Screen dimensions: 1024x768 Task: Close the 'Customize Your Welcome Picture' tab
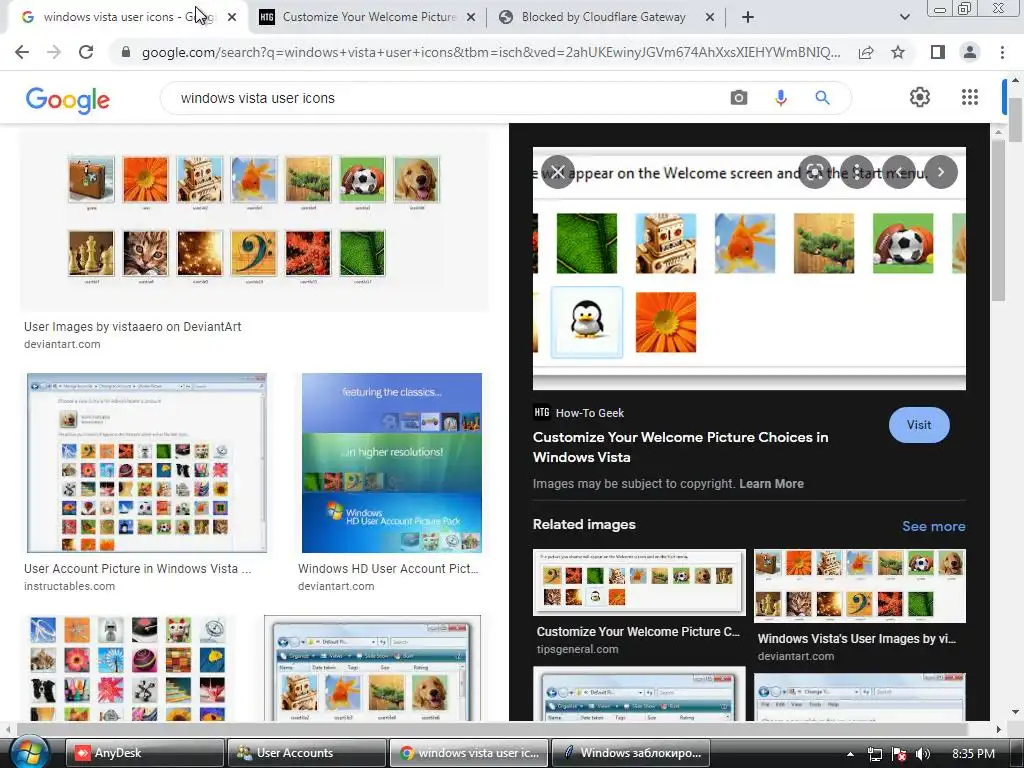pyautogui.click(x=470, y=18)
